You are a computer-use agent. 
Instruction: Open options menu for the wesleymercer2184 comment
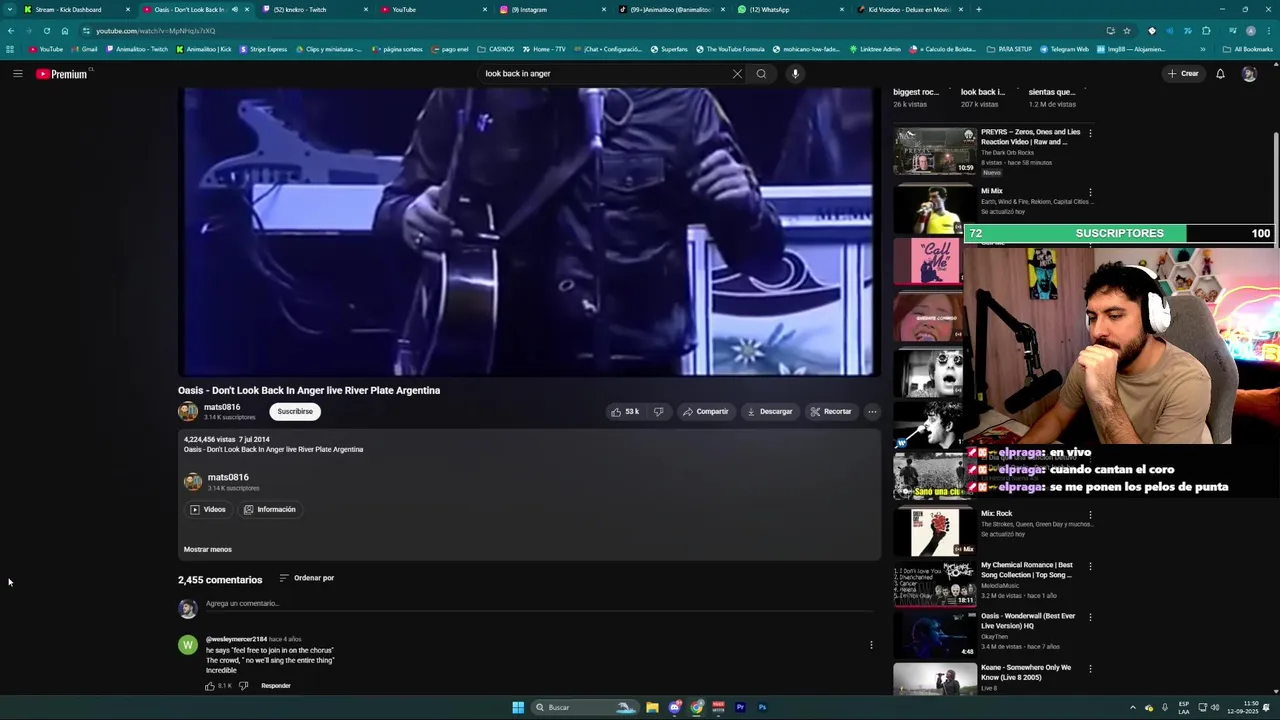click(871, 645)
